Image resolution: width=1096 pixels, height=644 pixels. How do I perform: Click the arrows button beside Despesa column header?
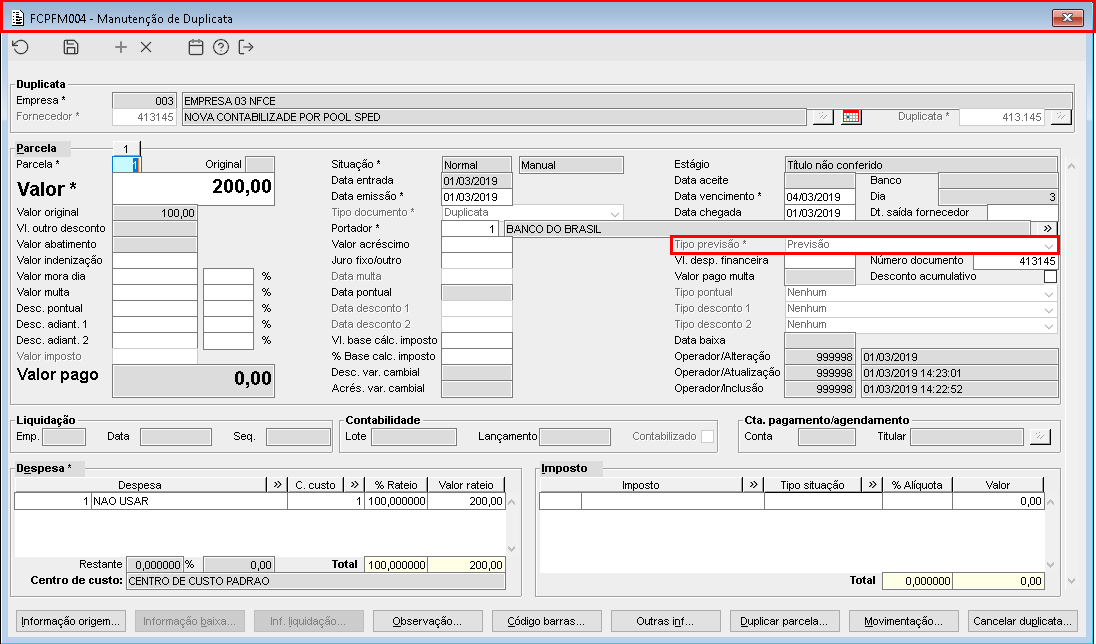[277, 485]
